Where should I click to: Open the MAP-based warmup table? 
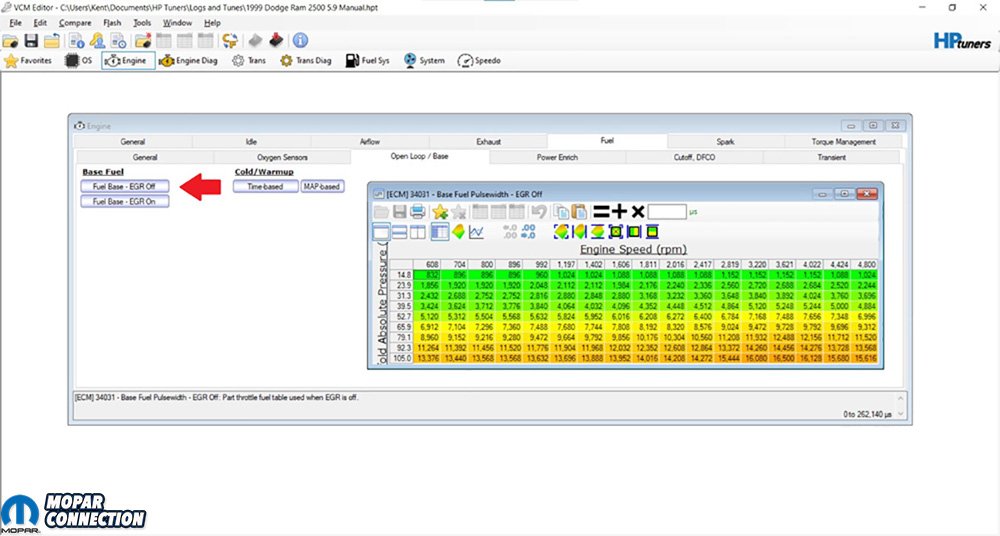[x=322, y=186]
